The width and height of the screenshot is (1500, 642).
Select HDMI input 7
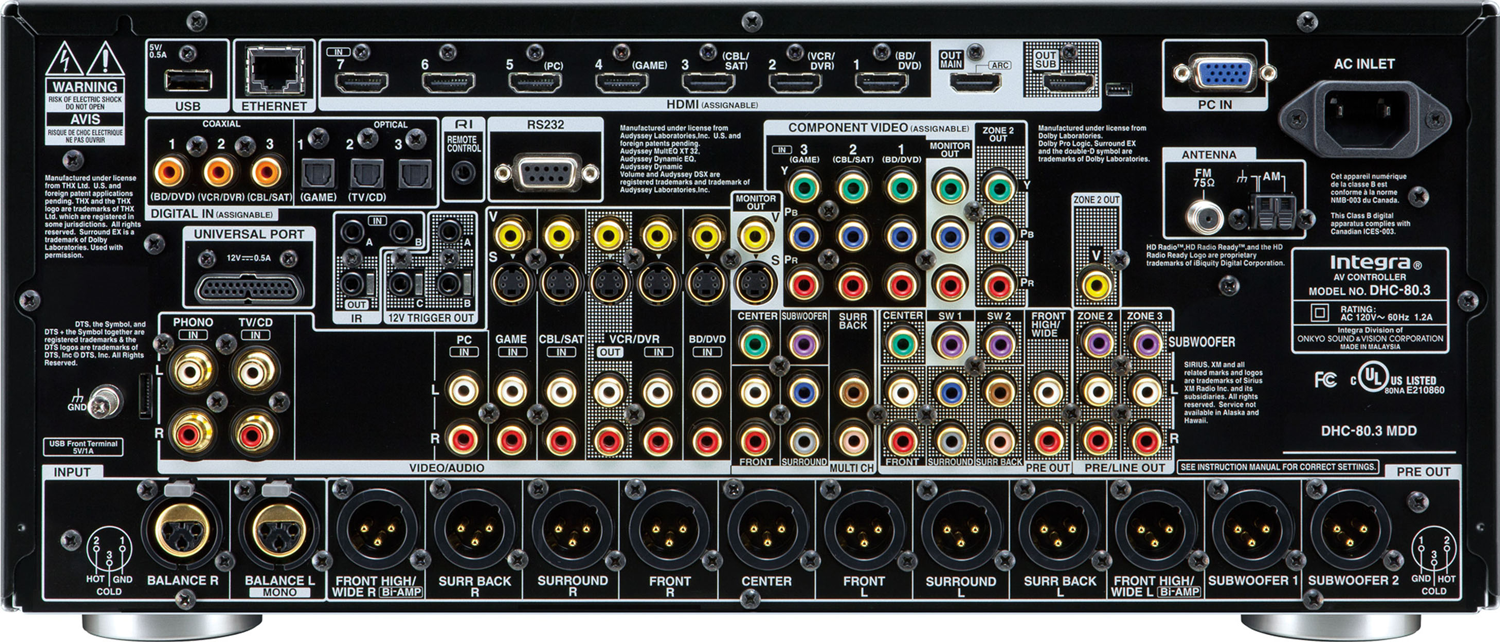click(x=360, y=82)
